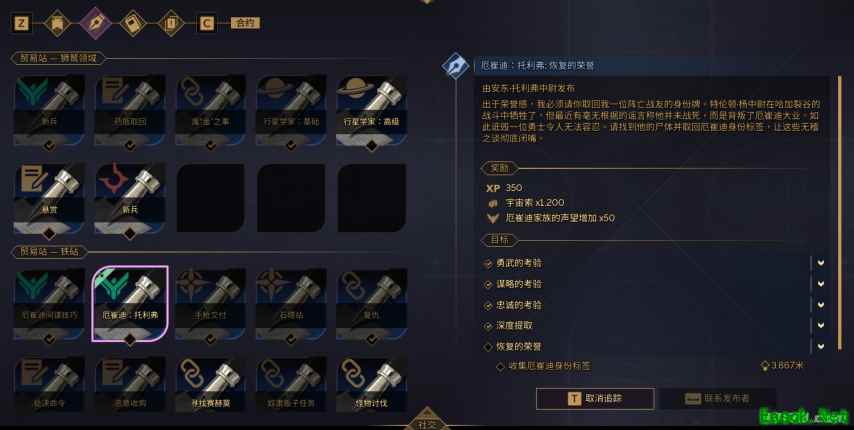Open the bookmark tab diamond icon
The width and height of the screenshot is (854, 430).
(x=58, y=23)
